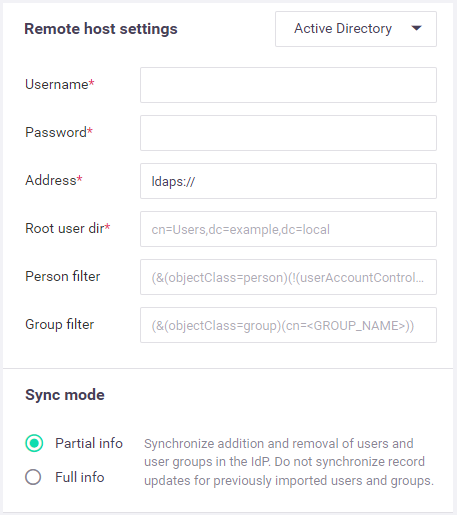Click the Group filter label
457x515 pixels.
pyautogui.click(x=60, y=324)
